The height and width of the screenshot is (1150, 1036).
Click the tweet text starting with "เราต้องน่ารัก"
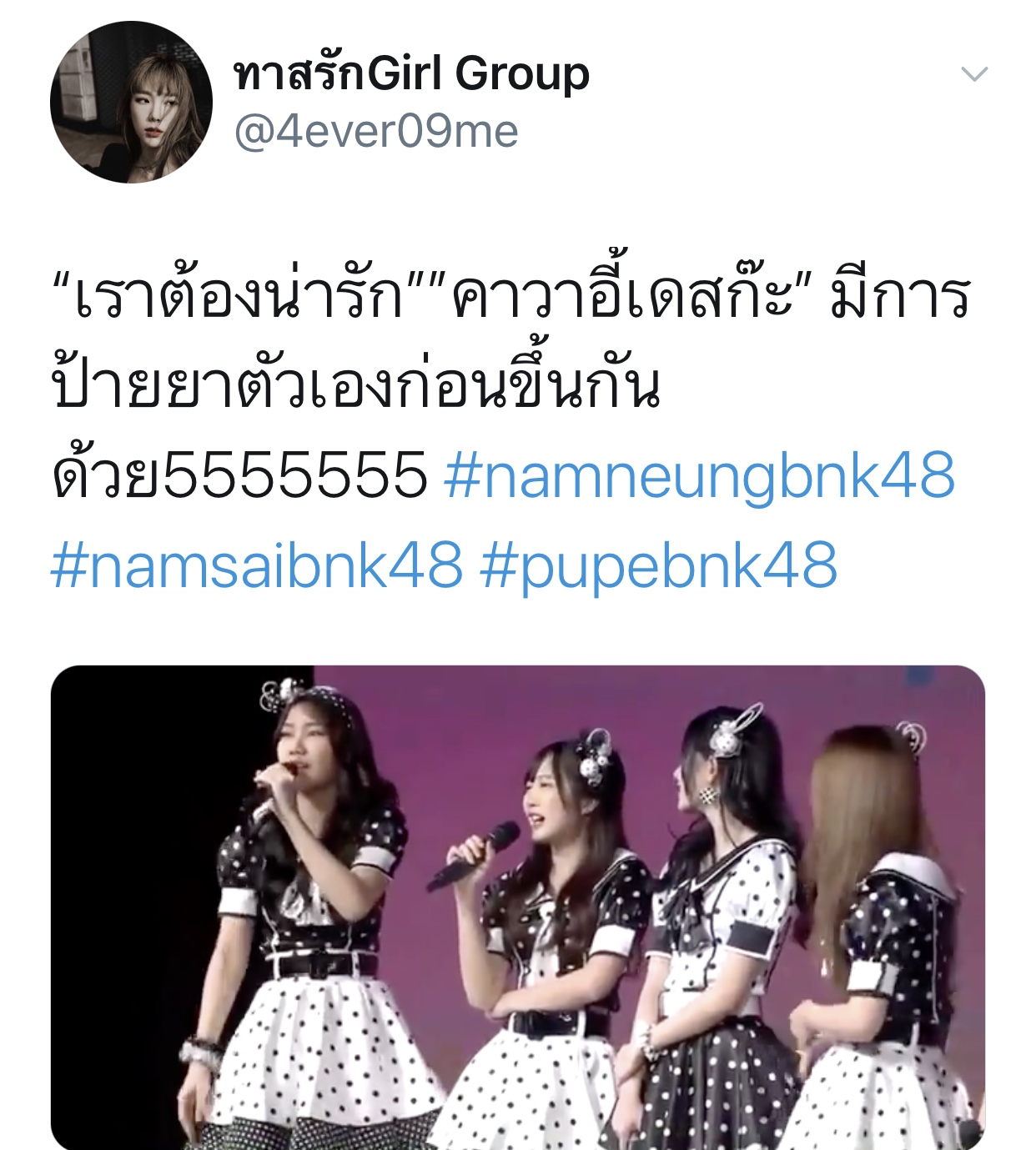coord(236,295)
